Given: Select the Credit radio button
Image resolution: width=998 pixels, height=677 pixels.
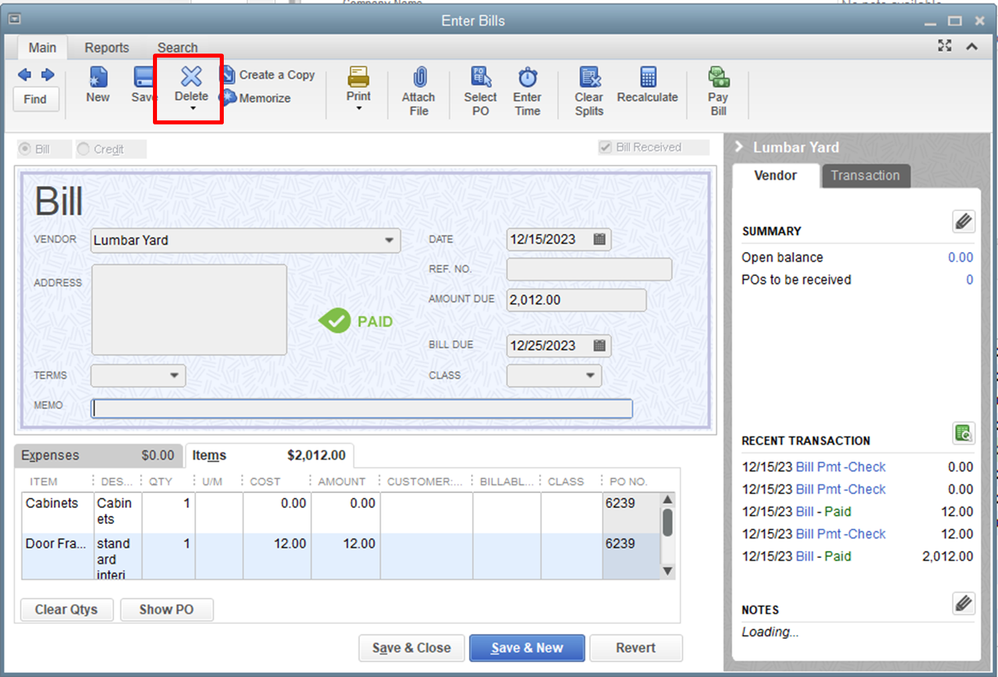Looking at the screenshot, I should coord(83,149).
